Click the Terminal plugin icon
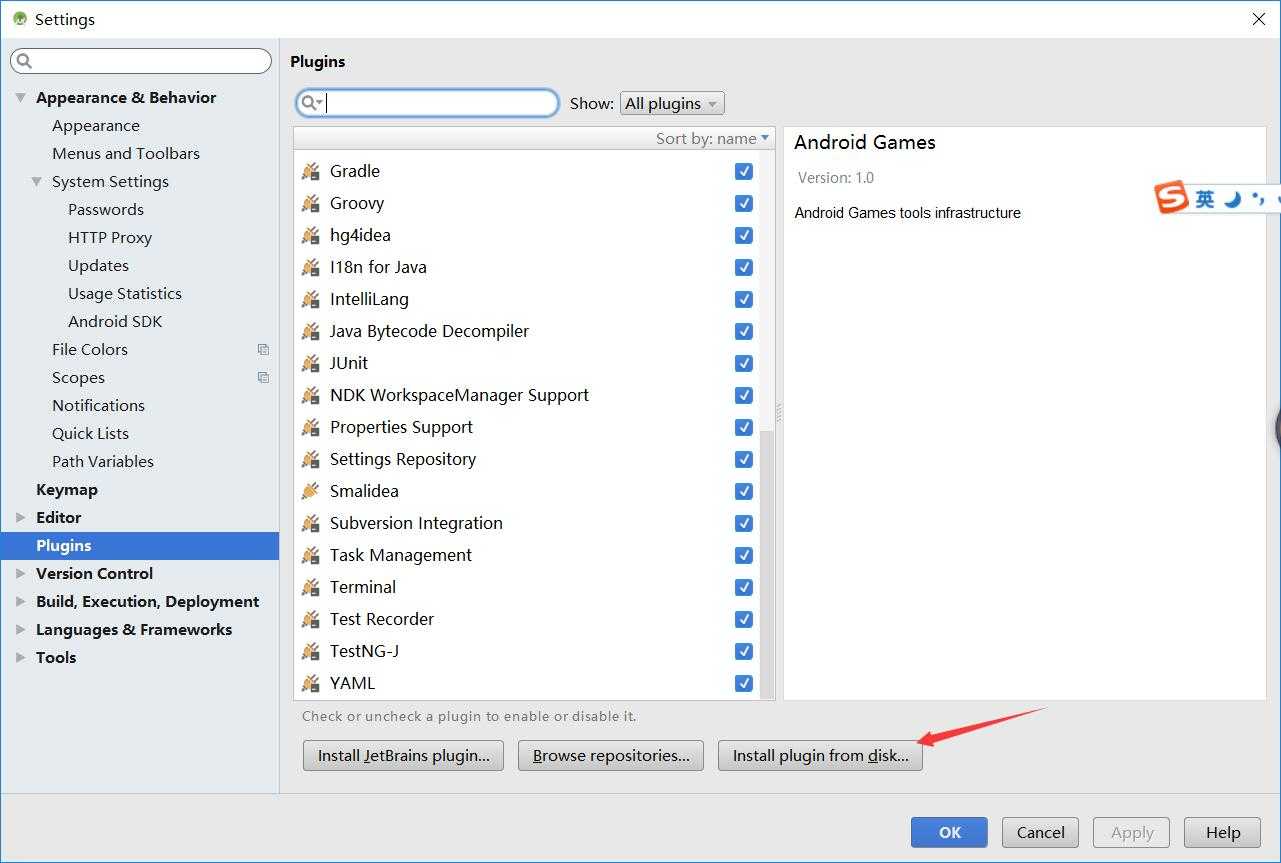Image resolution: width=1281 pixels, height=863 pixels. coord(311,587)
